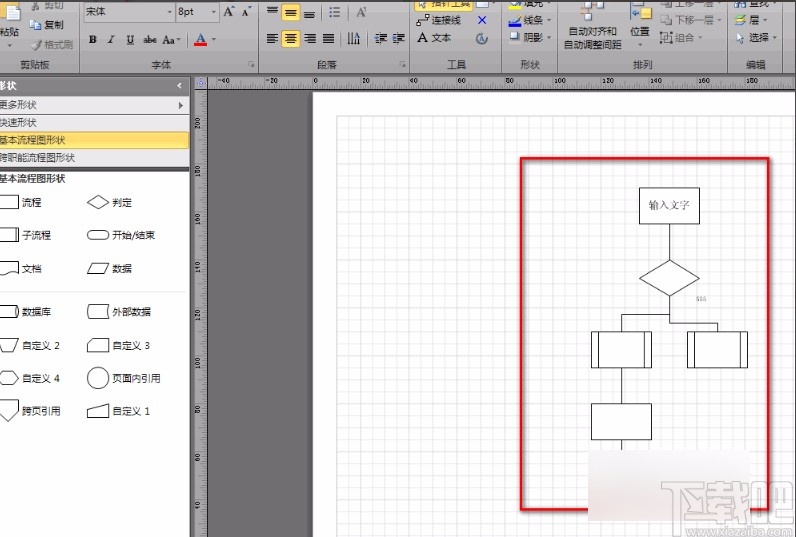Click the red font color button
Image resolution: width=796 pixels, height=537 pixels.
click(x=200, y=40)
